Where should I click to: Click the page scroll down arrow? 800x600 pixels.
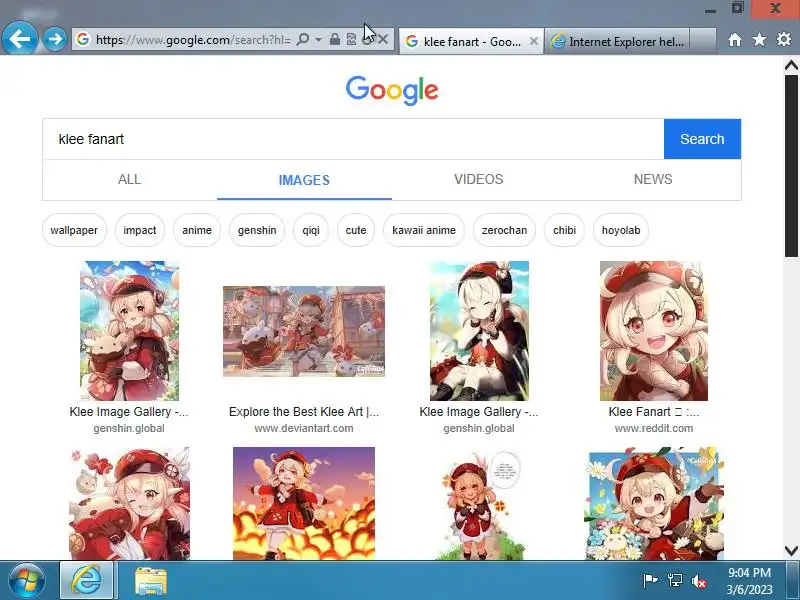point(791,551)
